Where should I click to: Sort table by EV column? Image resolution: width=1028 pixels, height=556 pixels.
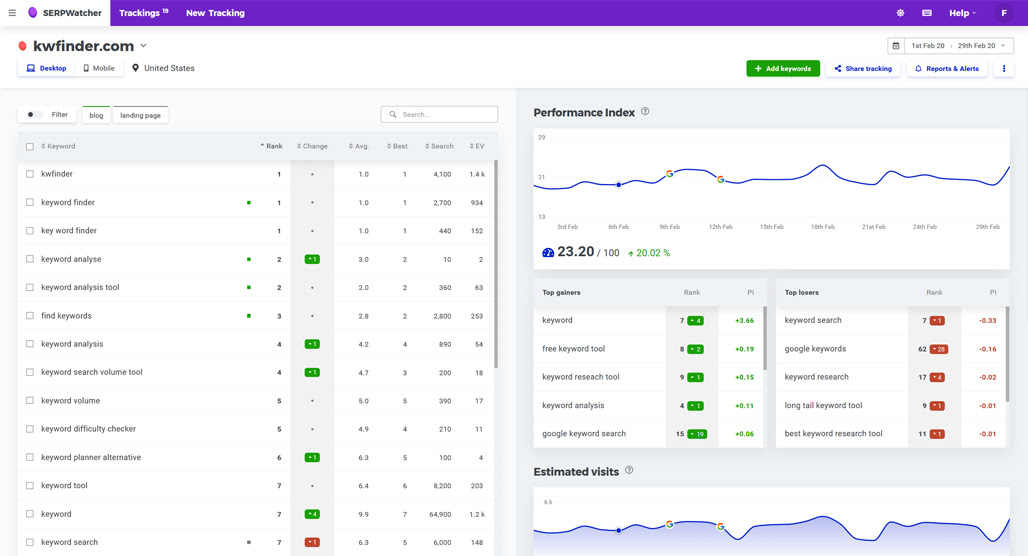(x=477, y=146)
